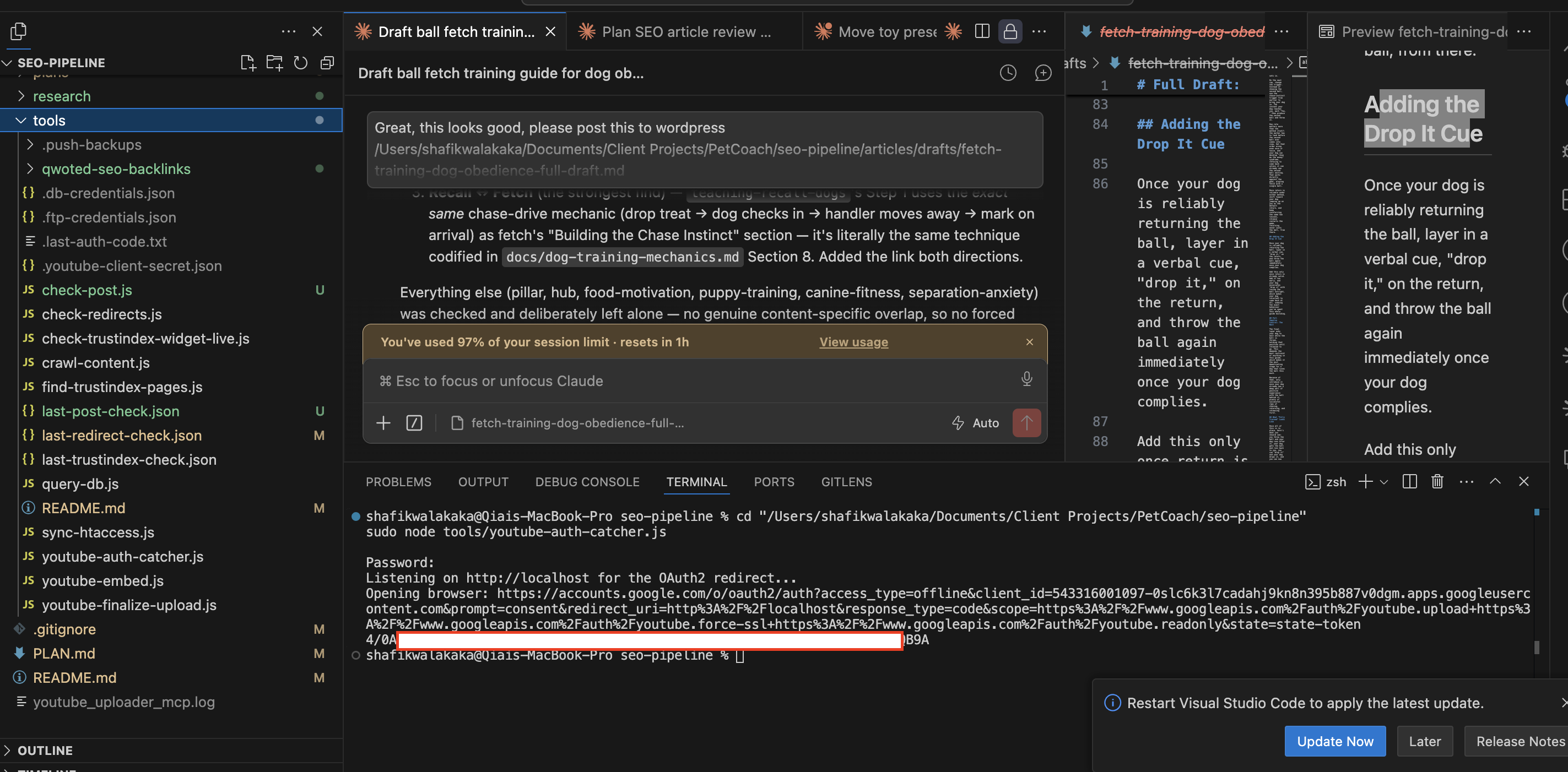Open the Explorer view icon

click(x=18, y=30)
